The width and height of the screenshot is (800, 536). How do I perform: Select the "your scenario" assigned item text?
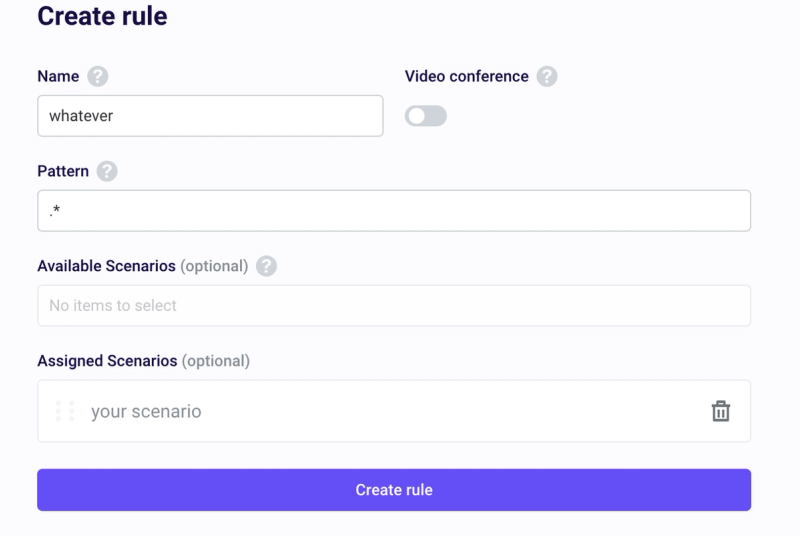coord(146,411)
